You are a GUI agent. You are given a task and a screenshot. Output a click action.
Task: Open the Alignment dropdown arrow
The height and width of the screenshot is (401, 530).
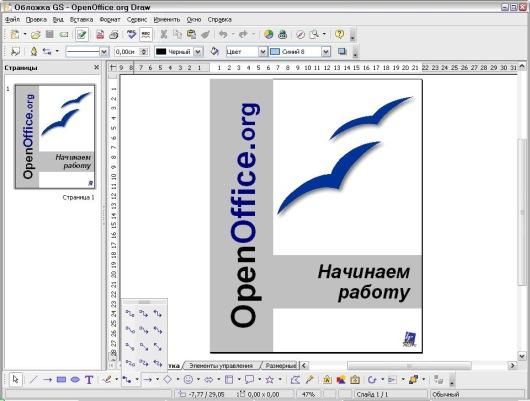point(403,379)
